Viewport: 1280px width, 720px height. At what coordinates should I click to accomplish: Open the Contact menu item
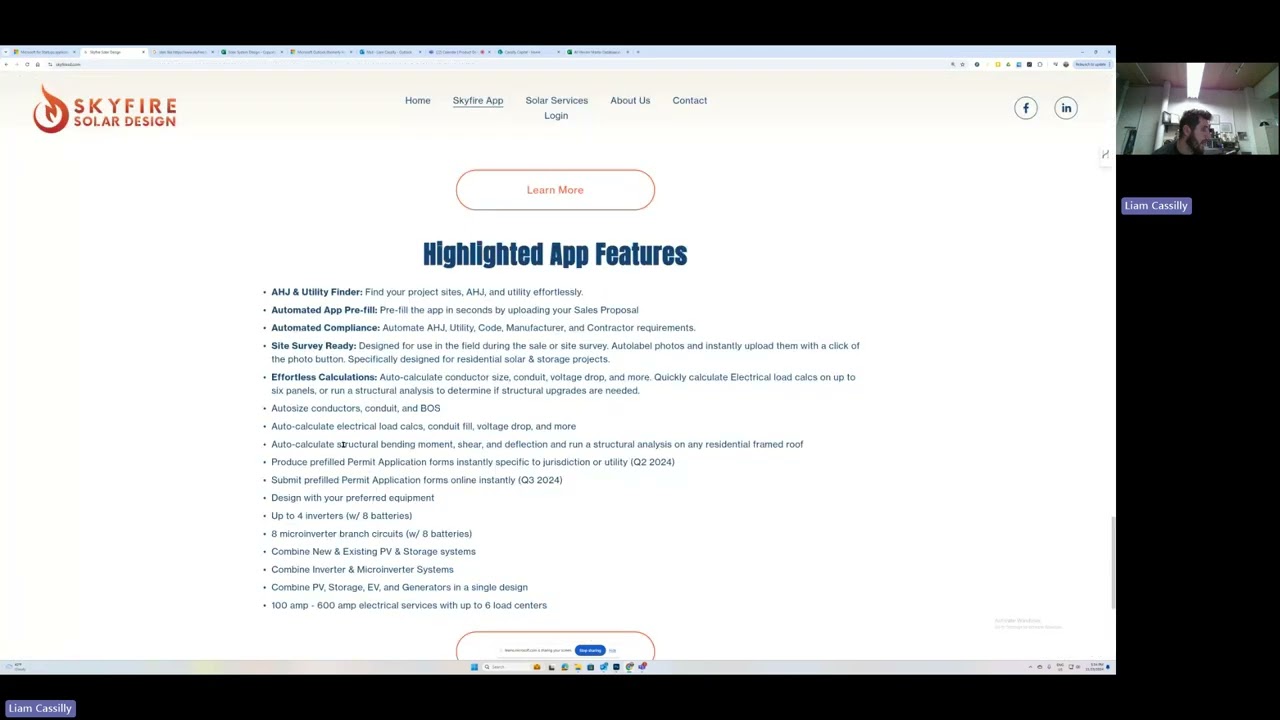tap(690, 100)
